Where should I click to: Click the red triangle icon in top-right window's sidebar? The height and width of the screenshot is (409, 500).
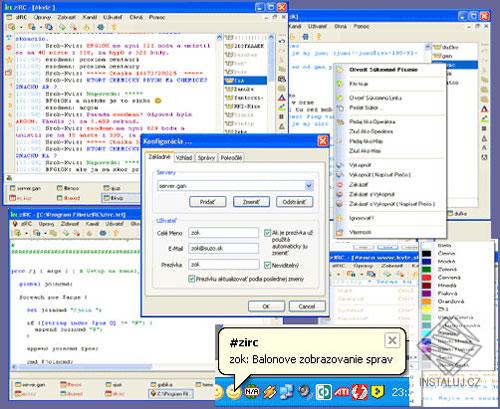(x=484, y=109)
